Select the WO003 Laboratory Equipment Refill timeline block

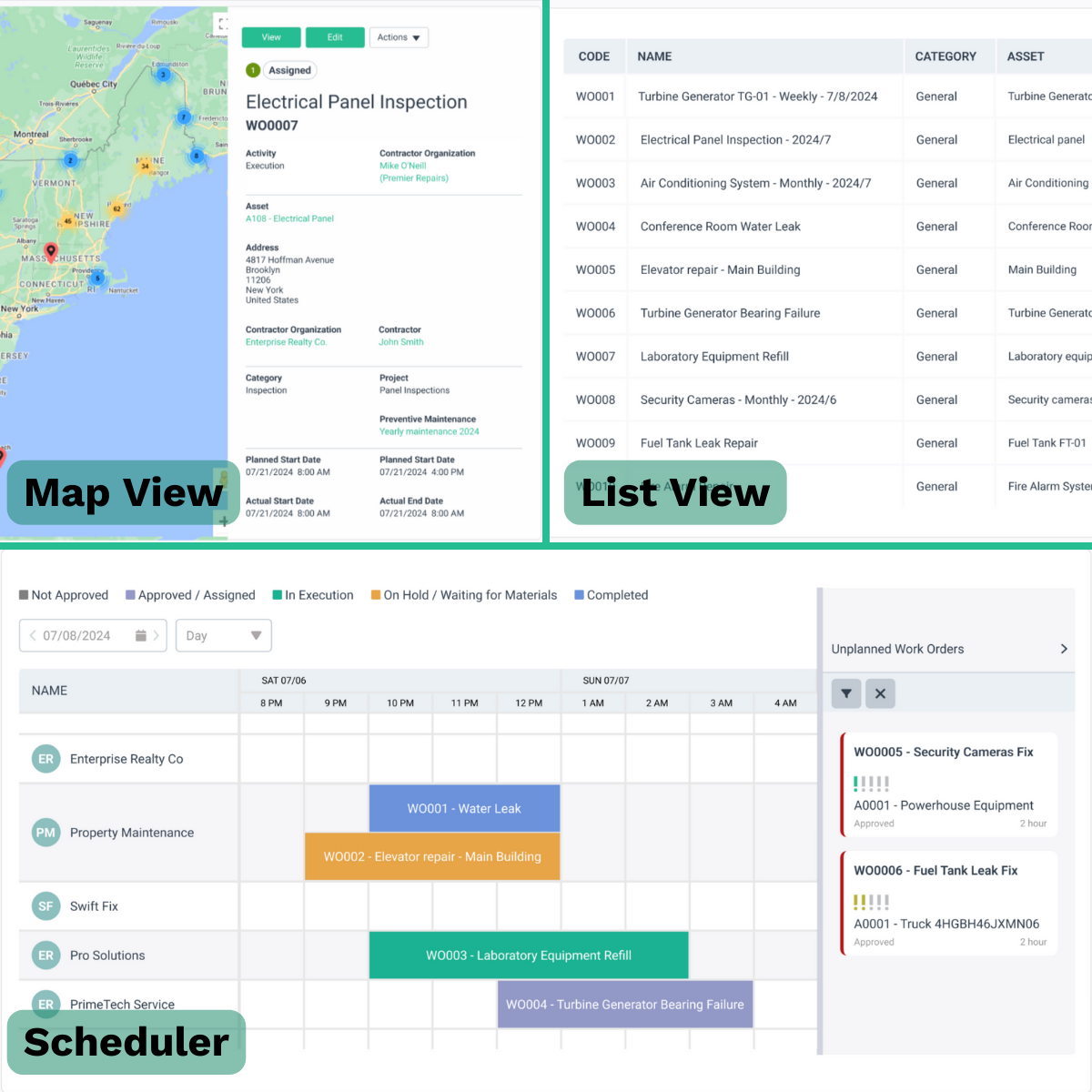tap(528, 955)
